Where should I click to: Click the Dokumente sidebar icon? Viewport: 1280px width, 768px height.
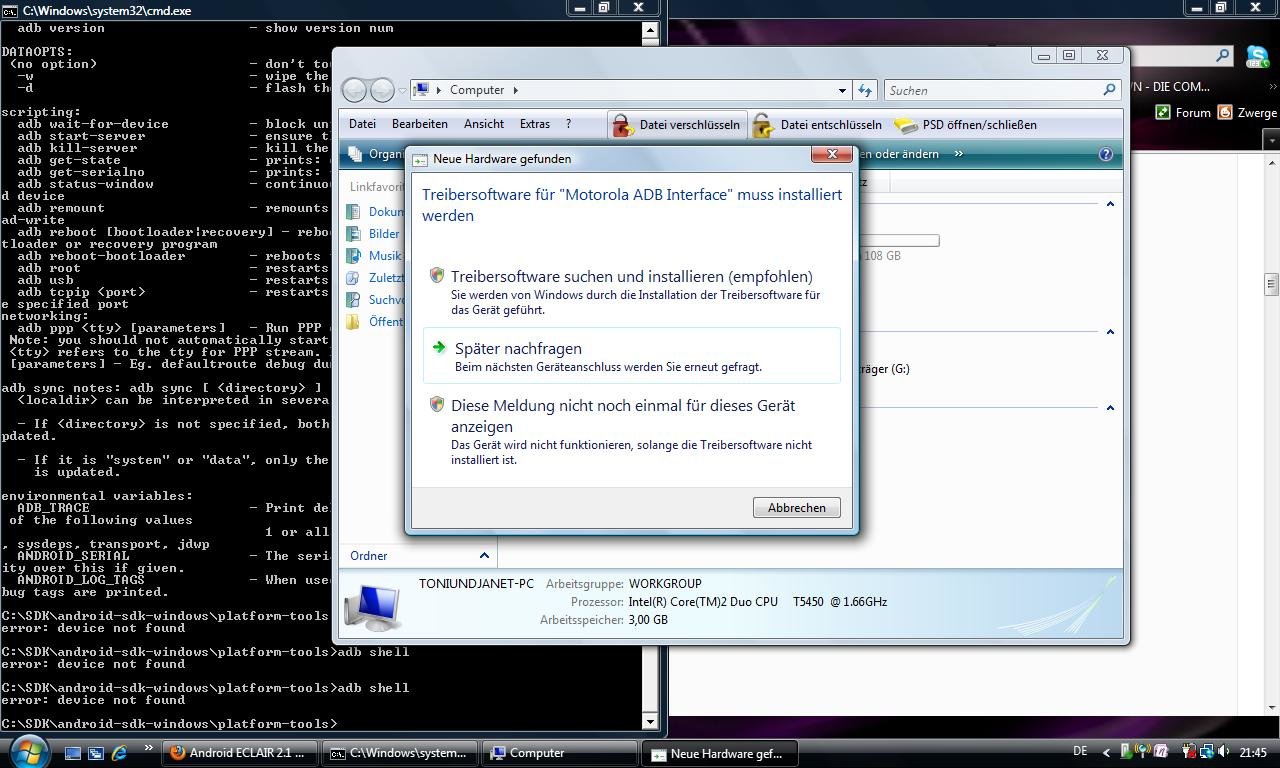tap(353, 212)
